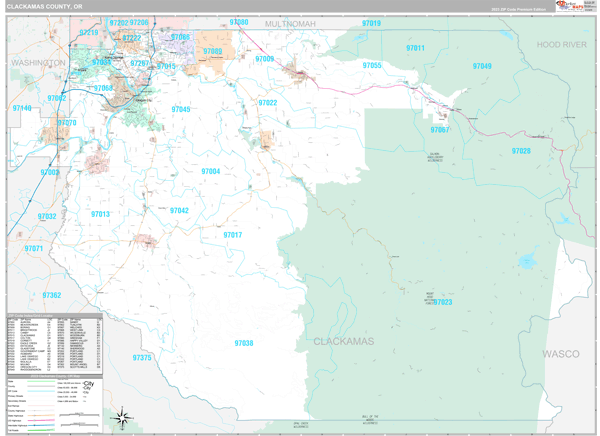The width and height of the screenshot is (600, 436).
Task: Select the 97011 ZIP code area
Action: point(415,48)
